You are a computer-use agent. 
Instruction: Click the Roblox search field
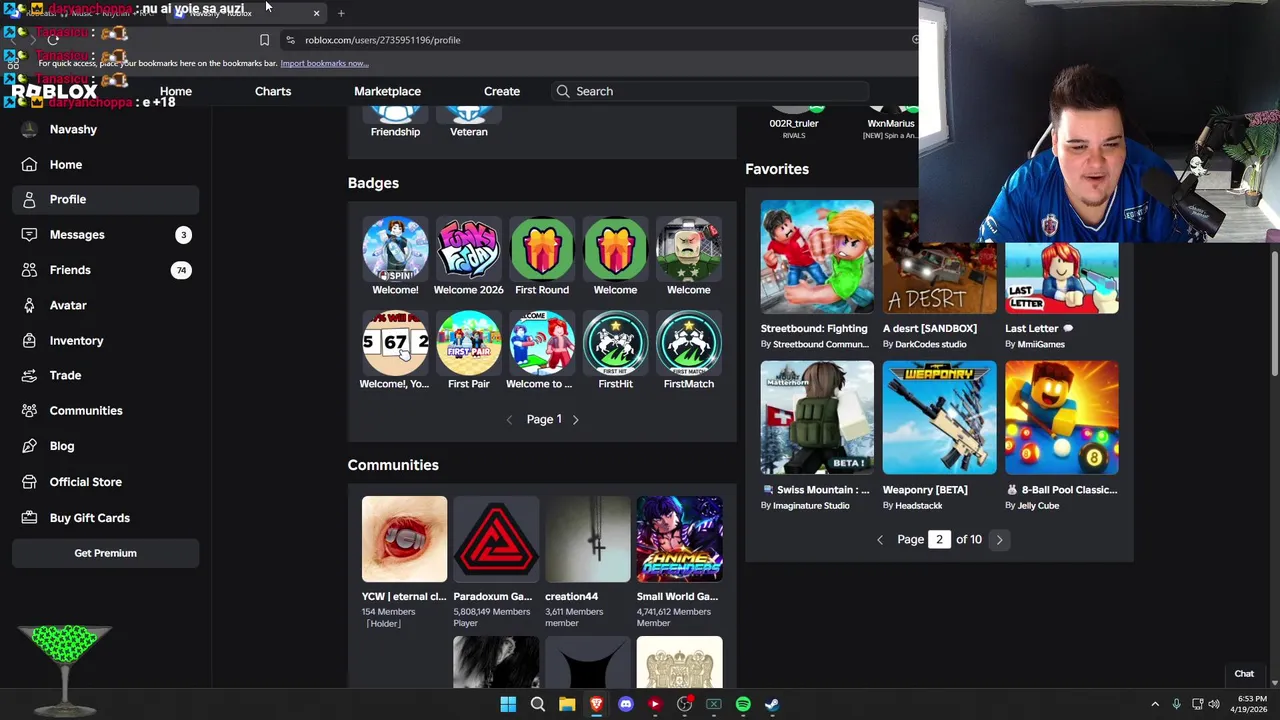710,91
